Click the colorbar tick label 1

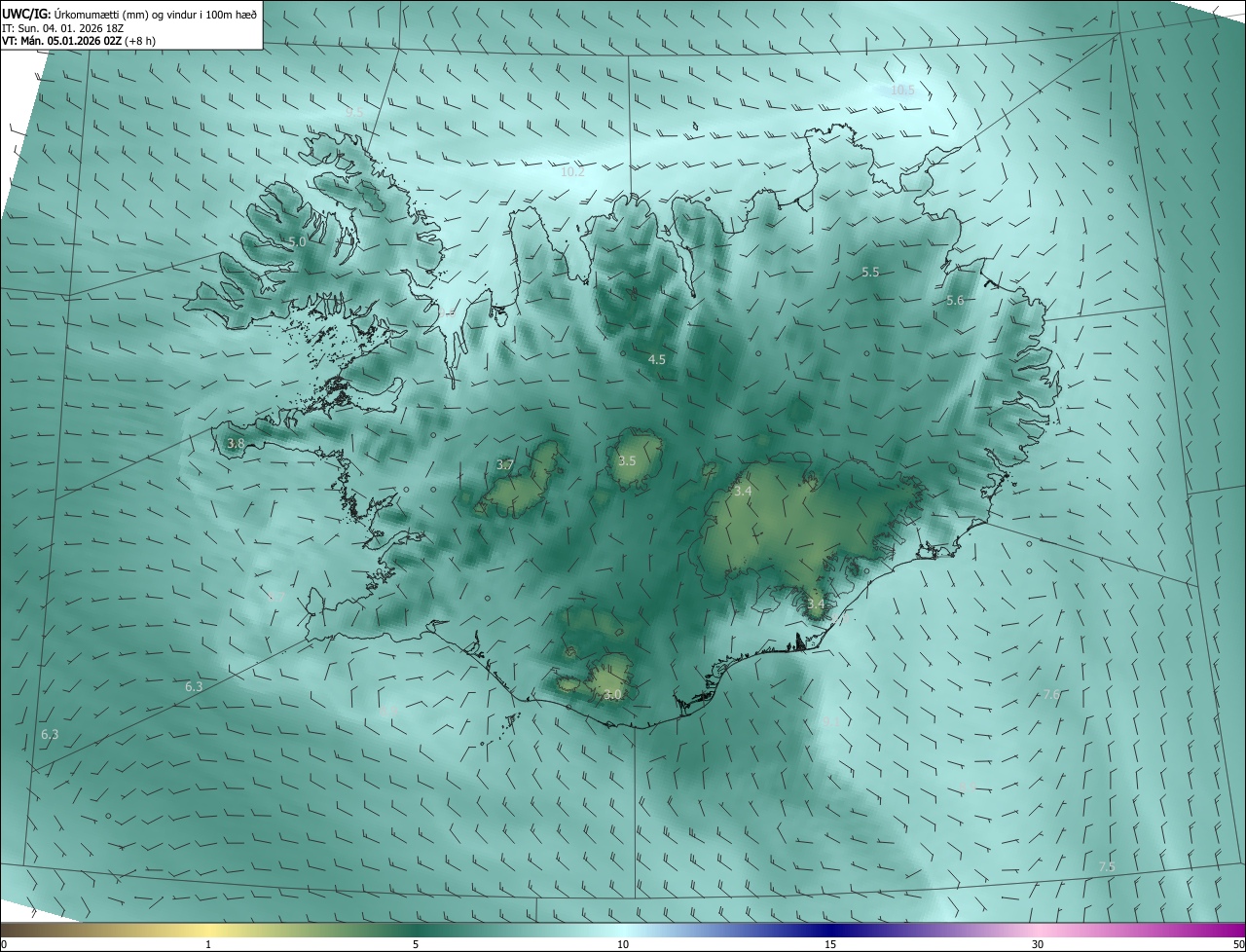click(x=209, y=944)
